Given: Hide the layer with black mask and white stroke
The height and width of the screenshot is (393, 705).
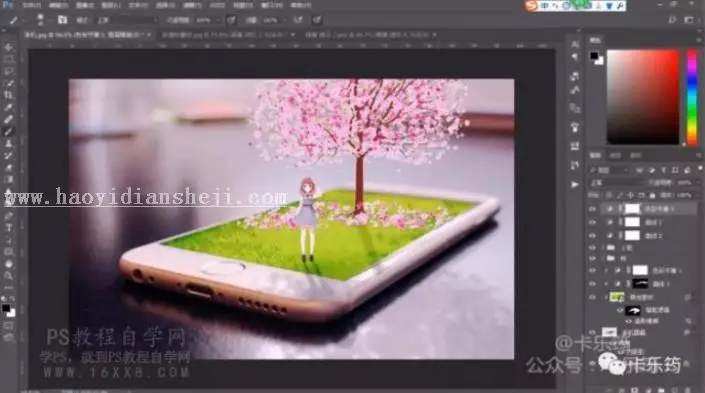Looking at the screenshot, I should point(592,284).
